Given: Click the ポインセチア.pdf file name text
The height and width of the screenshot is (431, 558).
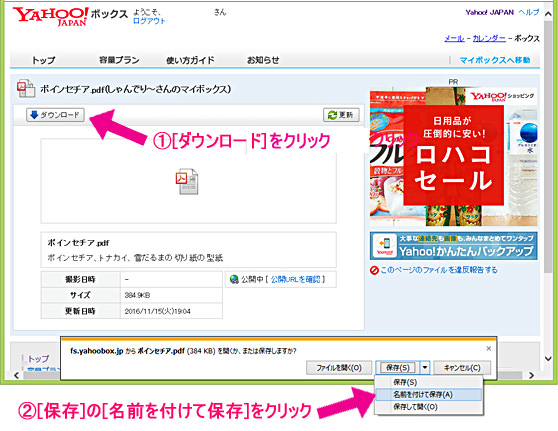Looking at the screenshot, I should point(79,243).
